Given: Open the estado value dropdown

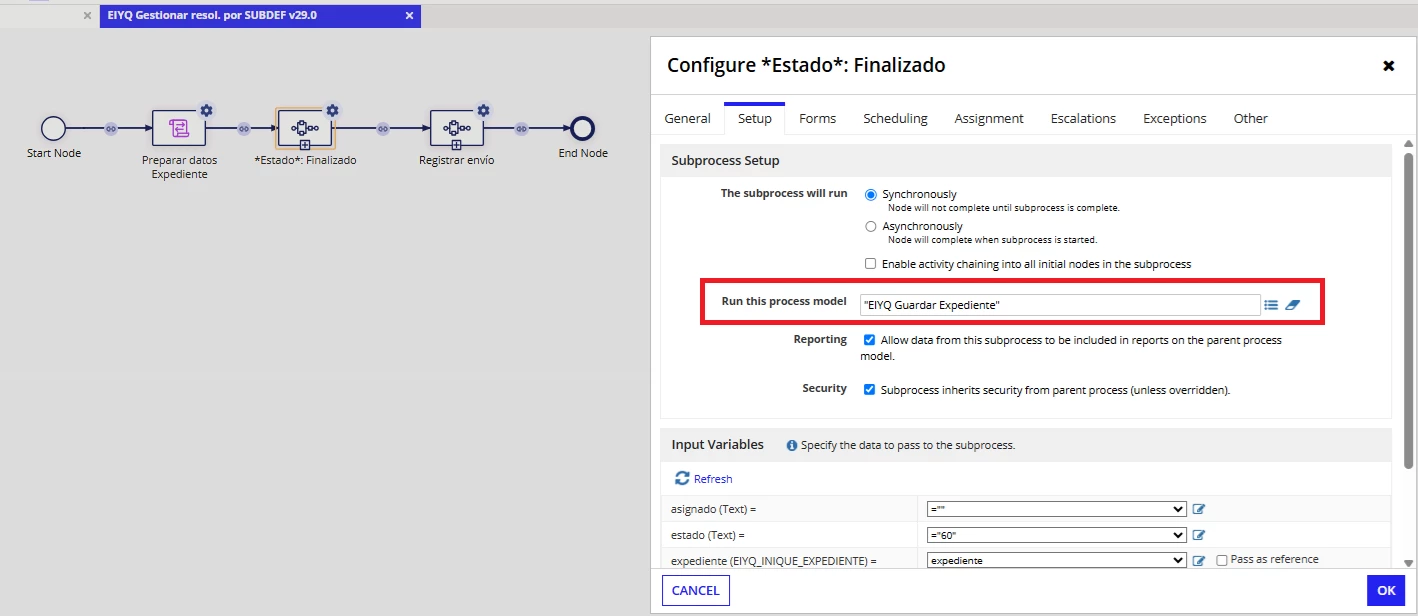Looking at the screenshot, I should 1057,535.
